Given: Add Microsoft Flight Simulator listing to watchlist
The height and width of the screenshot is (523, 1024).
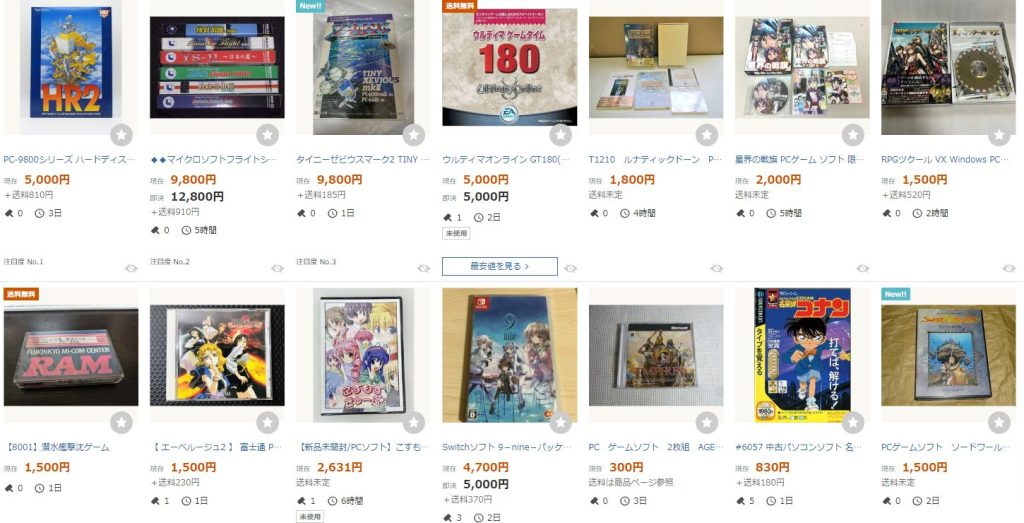Looking at the screenshot, I should tap(267, 135).
